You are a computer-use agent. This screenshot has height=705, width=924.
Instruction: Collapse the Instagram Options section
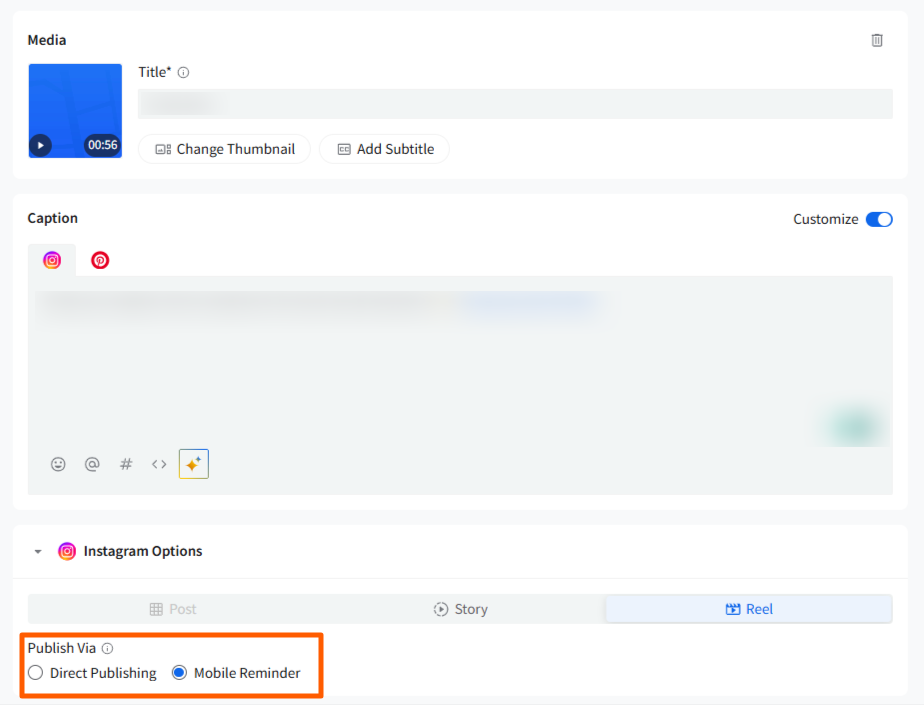(38, 552)
